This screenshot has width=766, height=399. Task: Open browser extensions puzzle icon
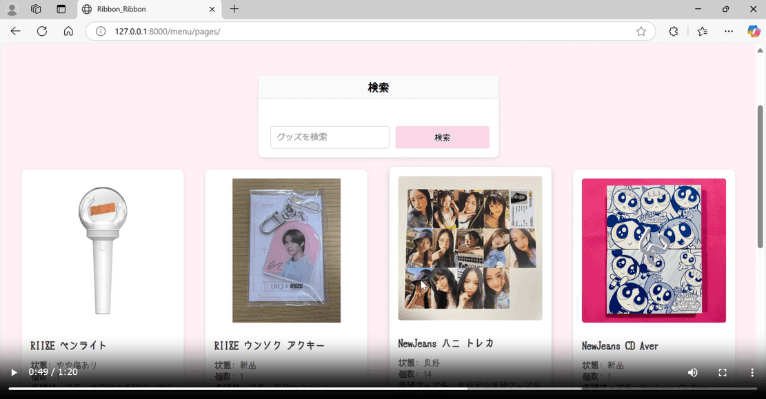[x=673, y=31]
